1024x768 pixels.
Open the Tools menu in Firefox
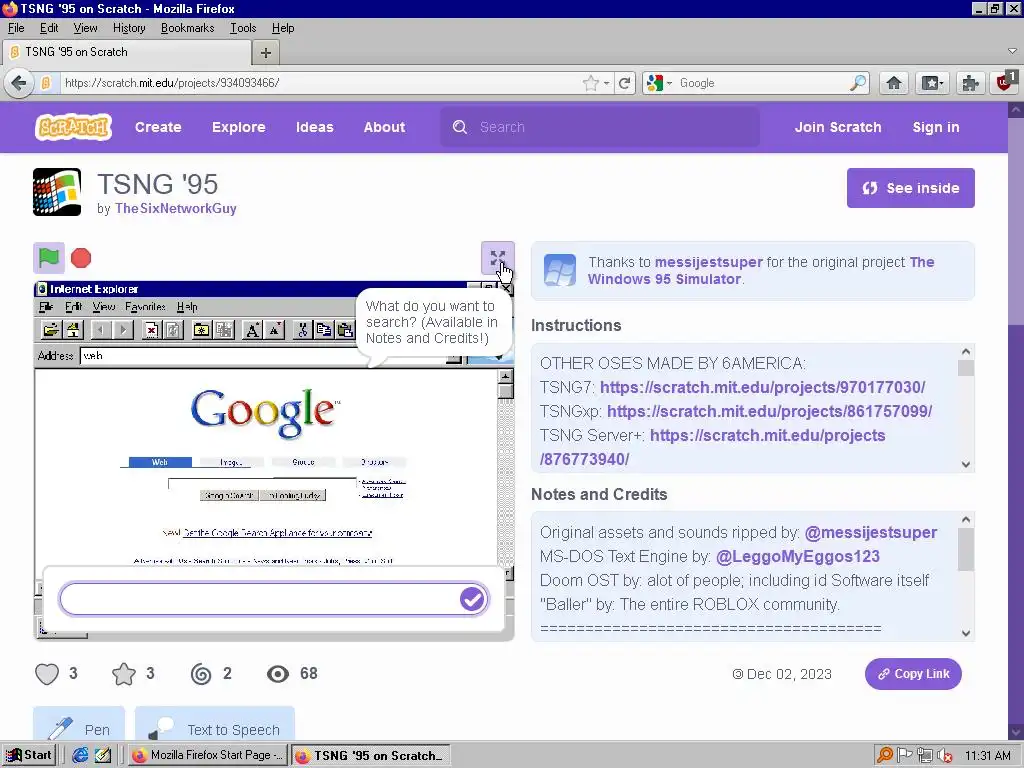click(243, 28)
